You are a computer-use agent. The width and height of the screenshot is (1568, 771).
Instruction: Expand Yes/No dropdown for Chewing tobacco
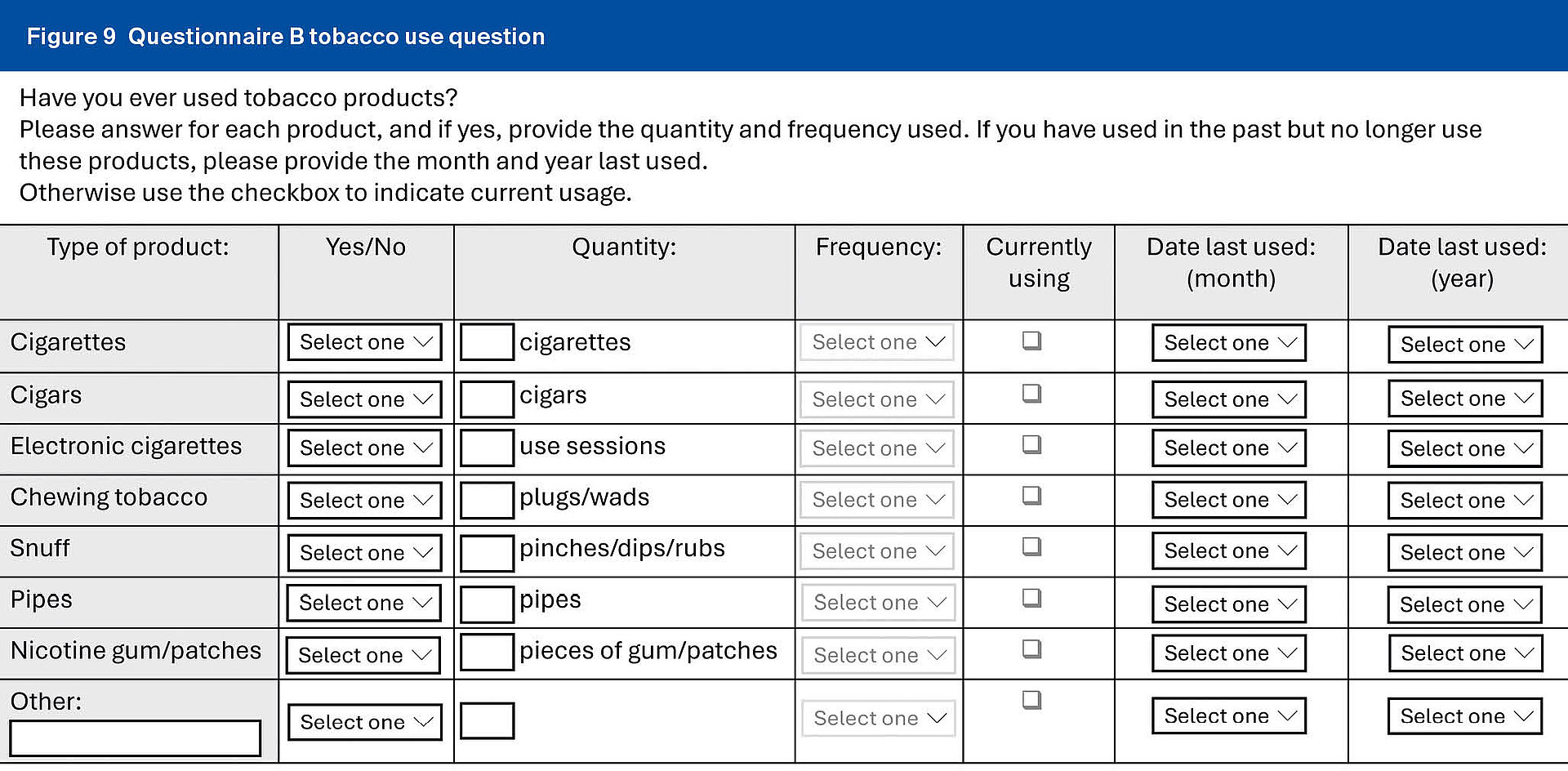(364, 500)
